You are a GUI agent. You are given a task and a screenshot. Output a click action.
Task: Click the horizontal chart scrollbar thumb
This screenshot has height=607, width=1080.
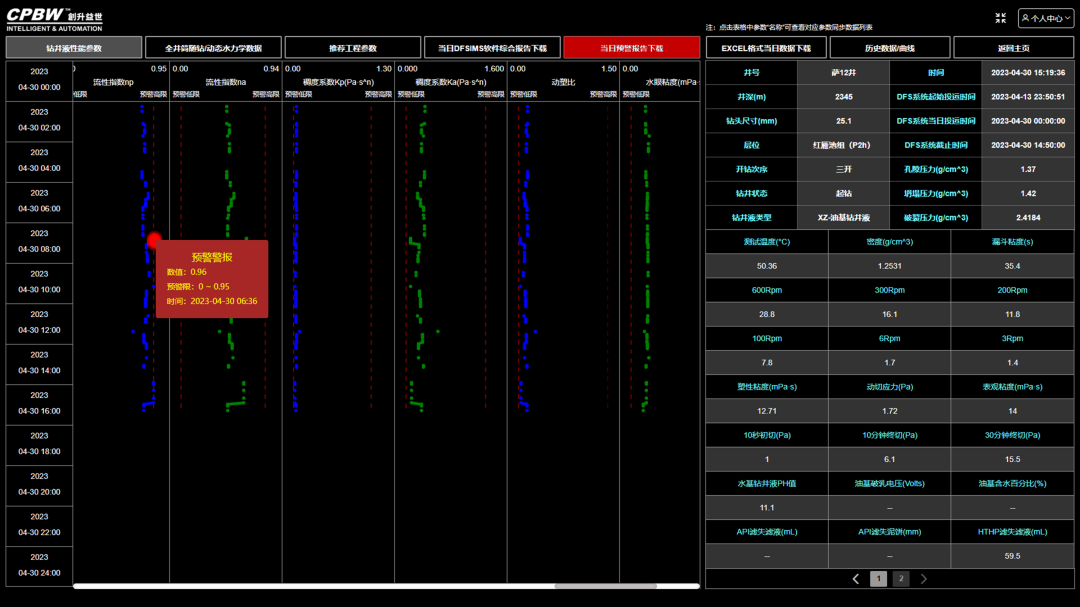click(605, 586)
